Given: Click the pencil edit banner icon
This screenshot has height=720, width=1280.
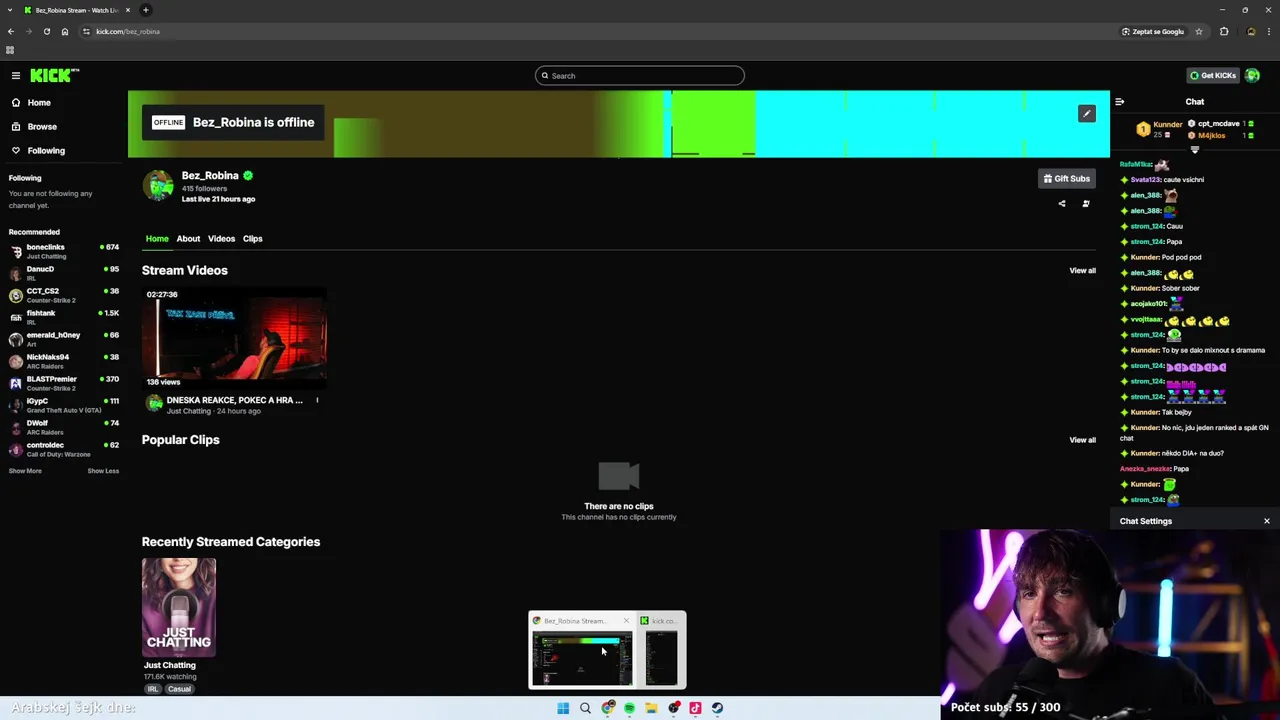Looking at the screenshot, I should point(1087,113).
